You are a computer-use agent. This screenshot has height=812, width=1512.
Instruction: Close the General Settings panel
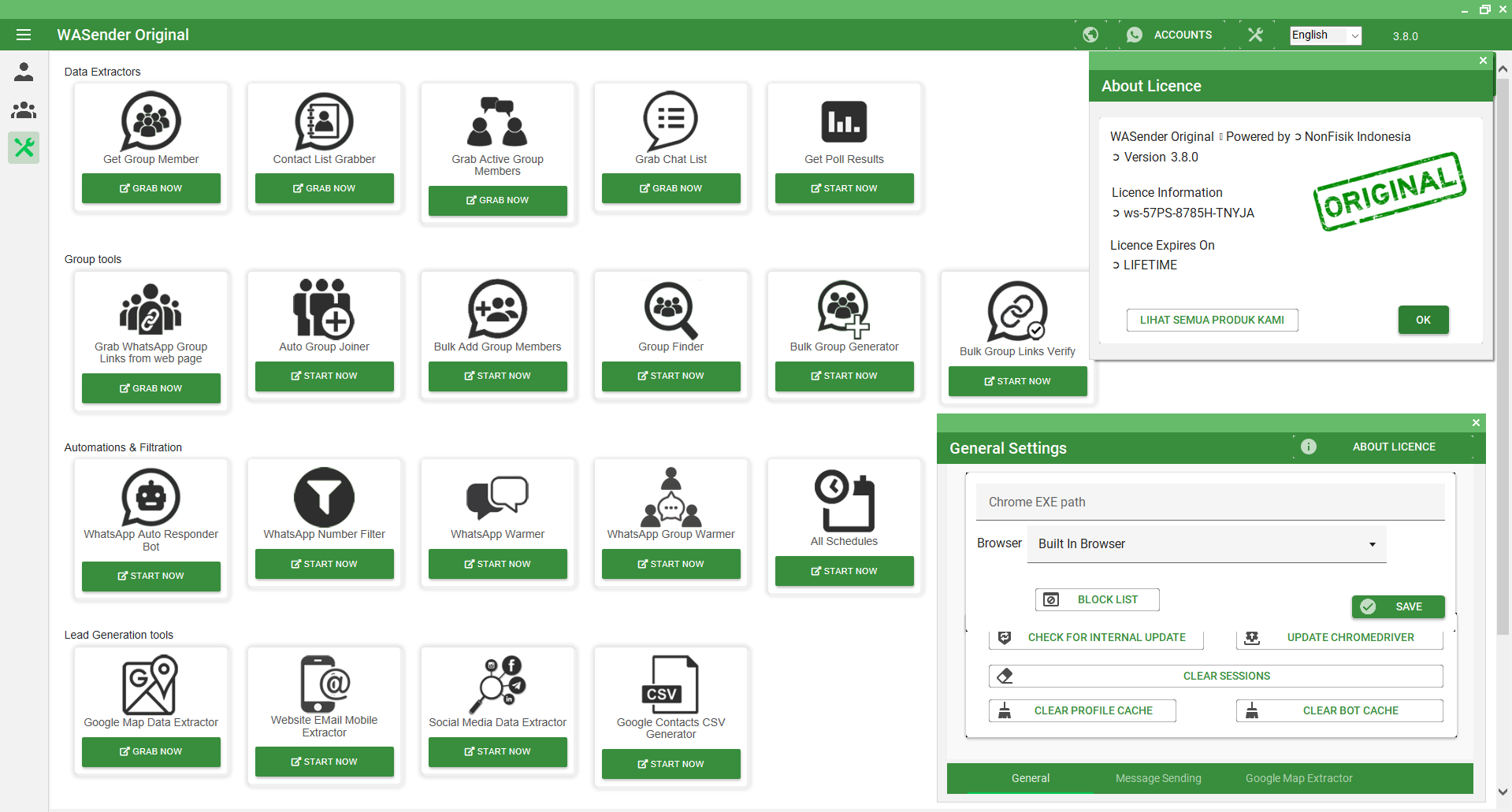pos(1476,423)
